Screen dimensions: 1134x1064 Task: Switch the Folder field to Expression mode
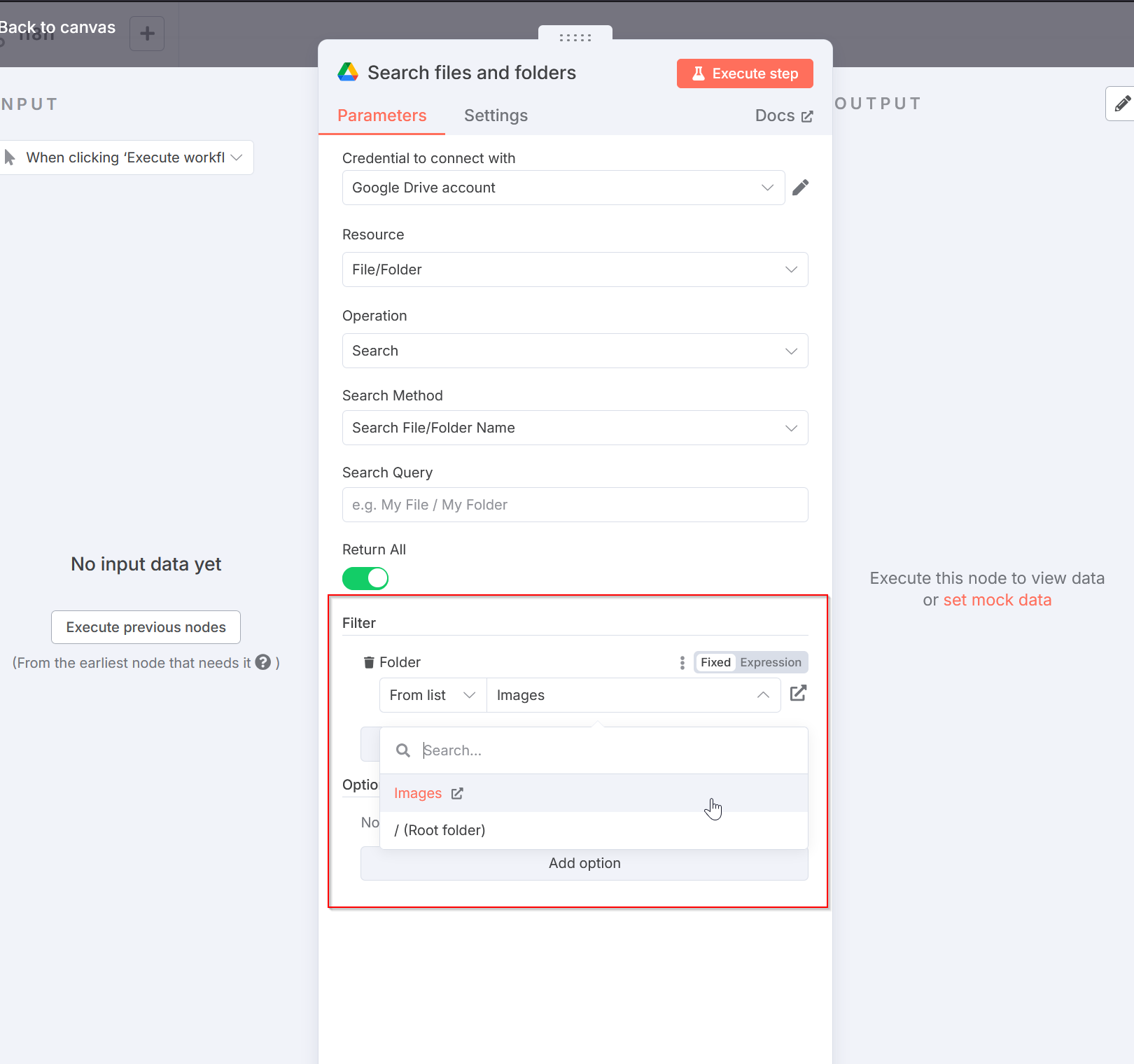click(x=770, y=661)
